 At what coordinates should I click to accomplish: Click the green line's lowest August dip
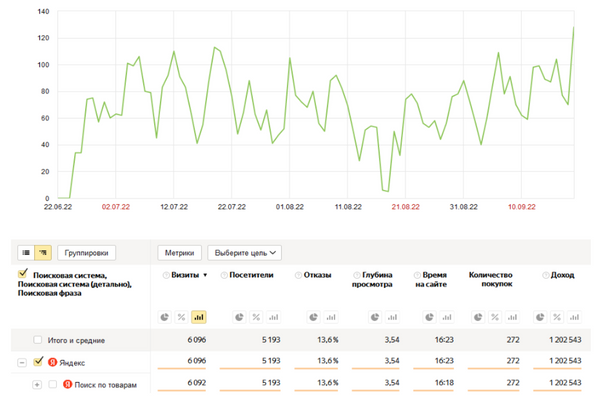point(388,191)
